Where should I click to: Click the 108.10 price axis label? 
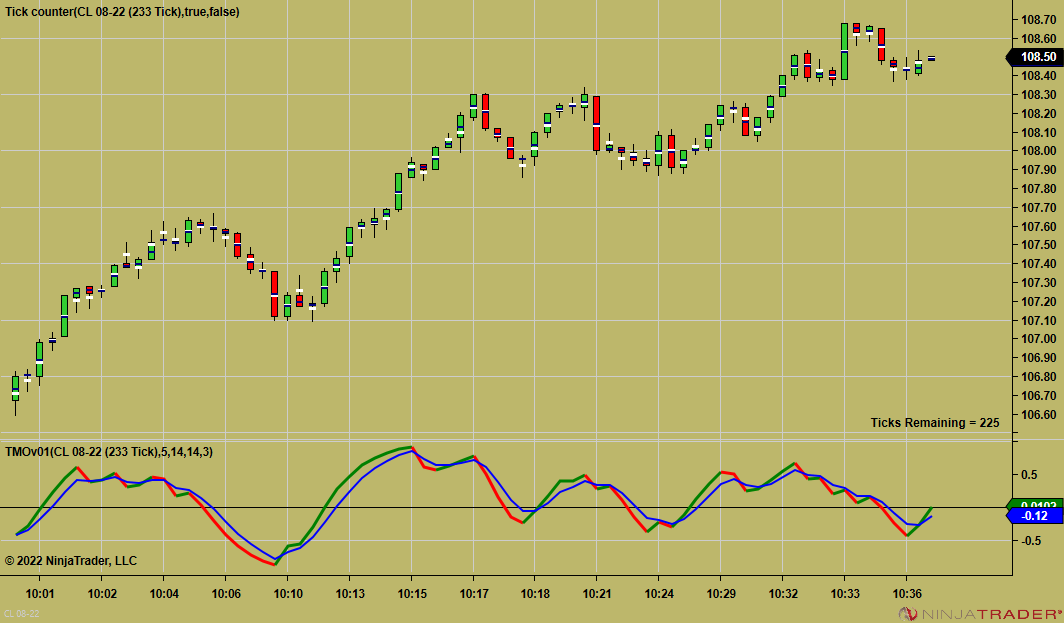tap(1038, 132)
